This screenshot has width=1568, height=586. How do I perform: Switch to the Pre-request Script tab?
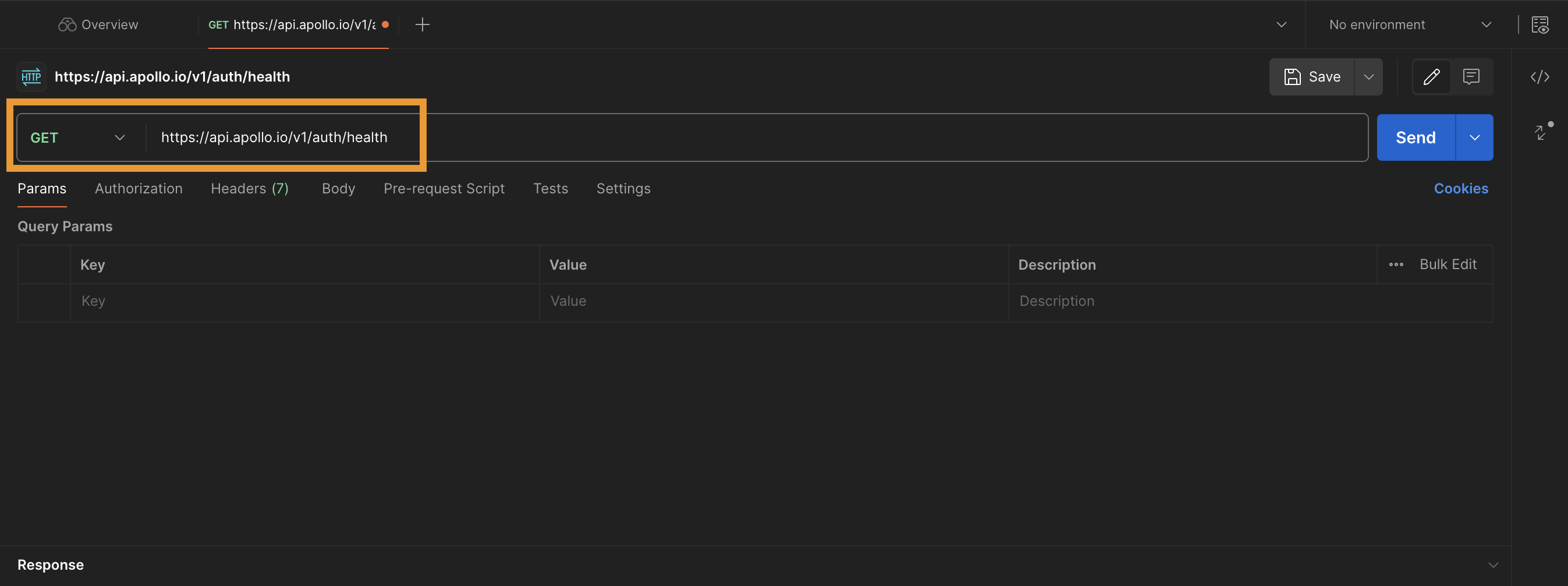tap(444, 188)
